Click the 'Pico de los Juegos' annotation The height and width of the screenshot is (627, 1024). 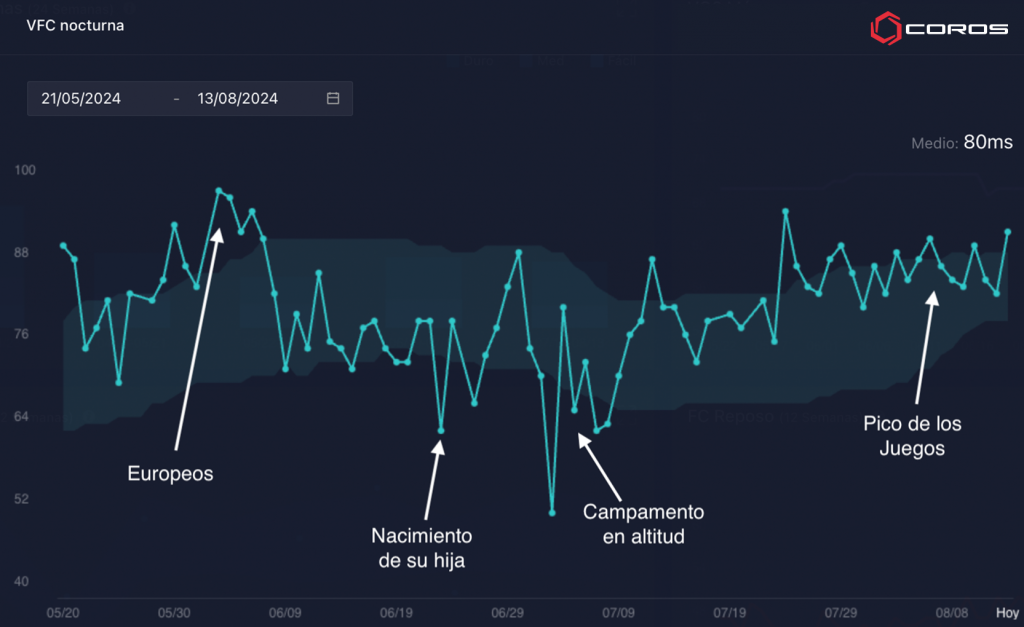click(x=912, y=436)
